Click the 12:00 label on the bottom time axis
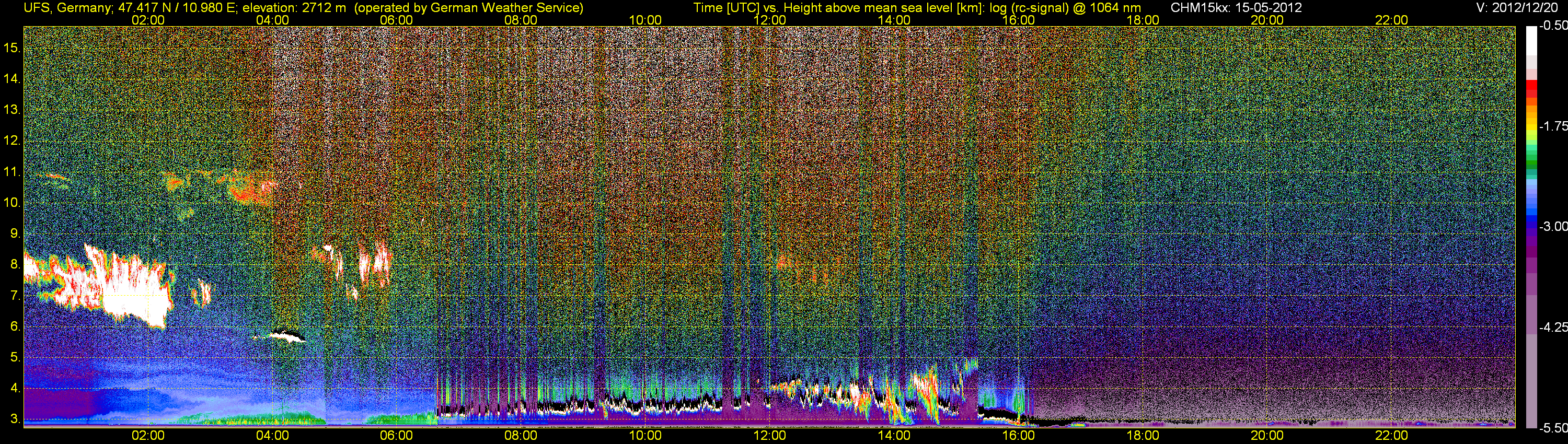The height and width of the screenshot is (444, 1568). (x=769, y=436)
